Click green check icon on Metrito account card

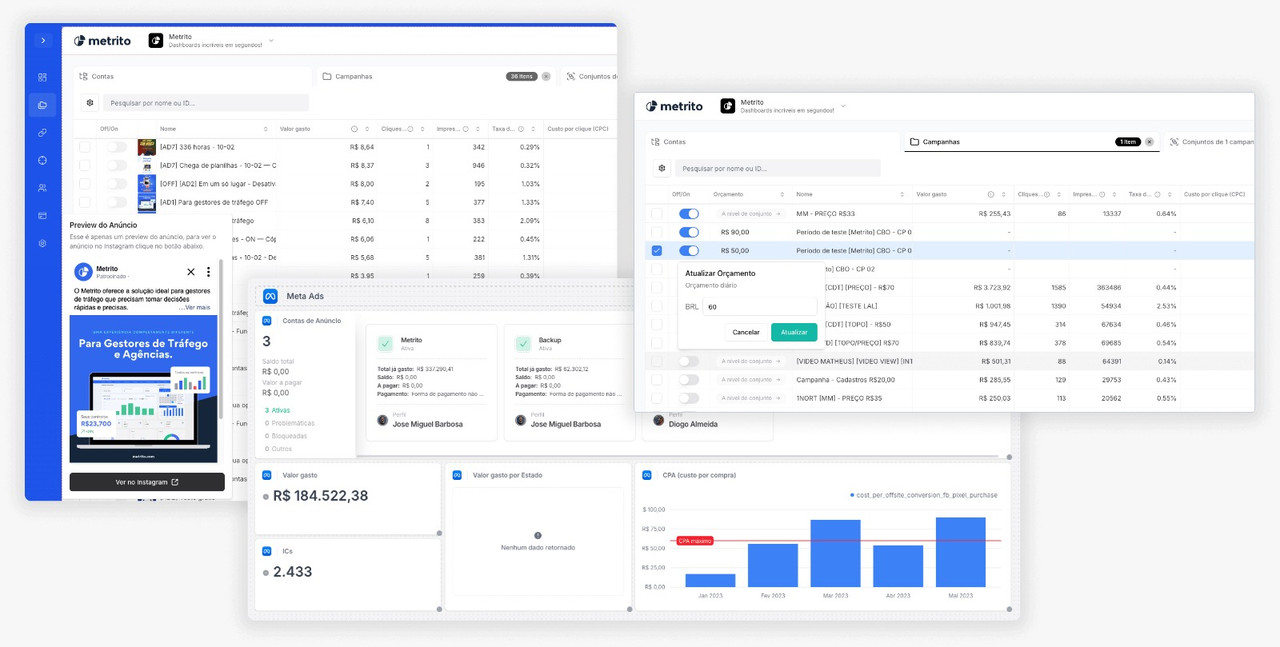click(385, 344)
